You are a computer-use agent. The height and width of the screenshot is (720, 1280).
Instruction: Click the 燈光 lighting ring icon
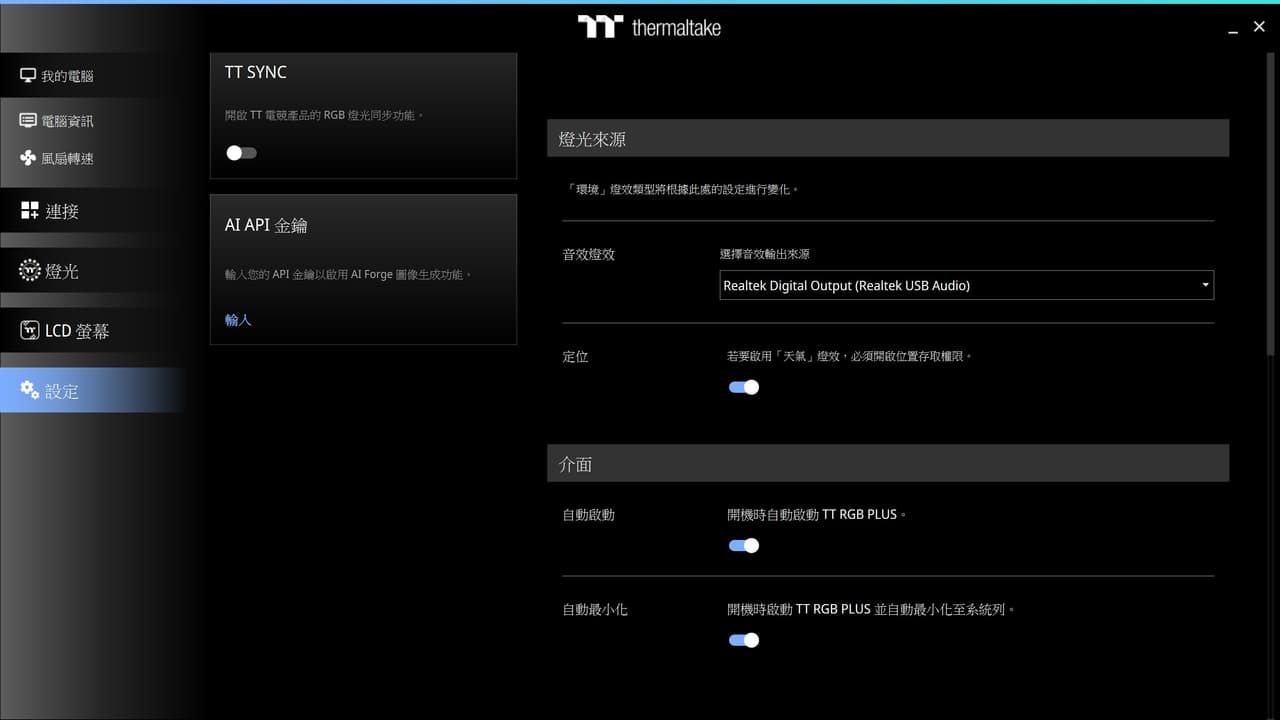point(30,271)
